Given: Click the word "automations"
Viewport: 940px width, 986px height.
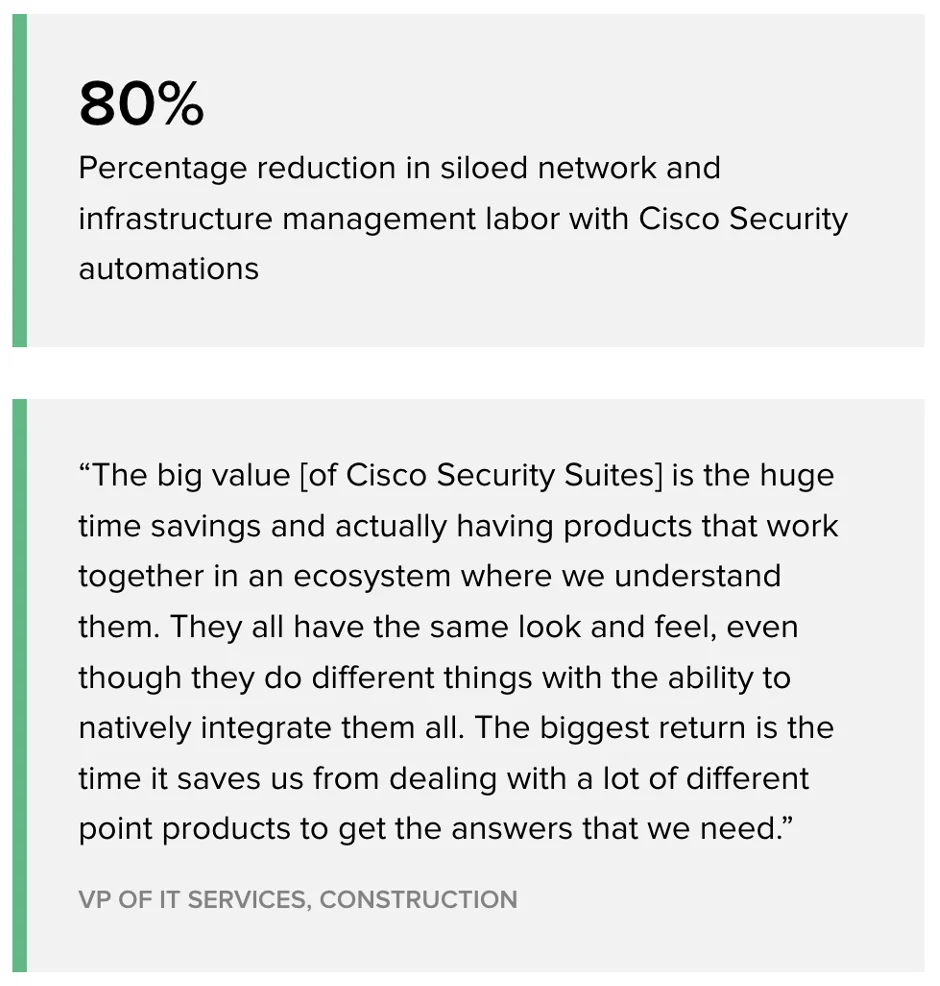Looking at the screenshot, I should tap(168, 268).
